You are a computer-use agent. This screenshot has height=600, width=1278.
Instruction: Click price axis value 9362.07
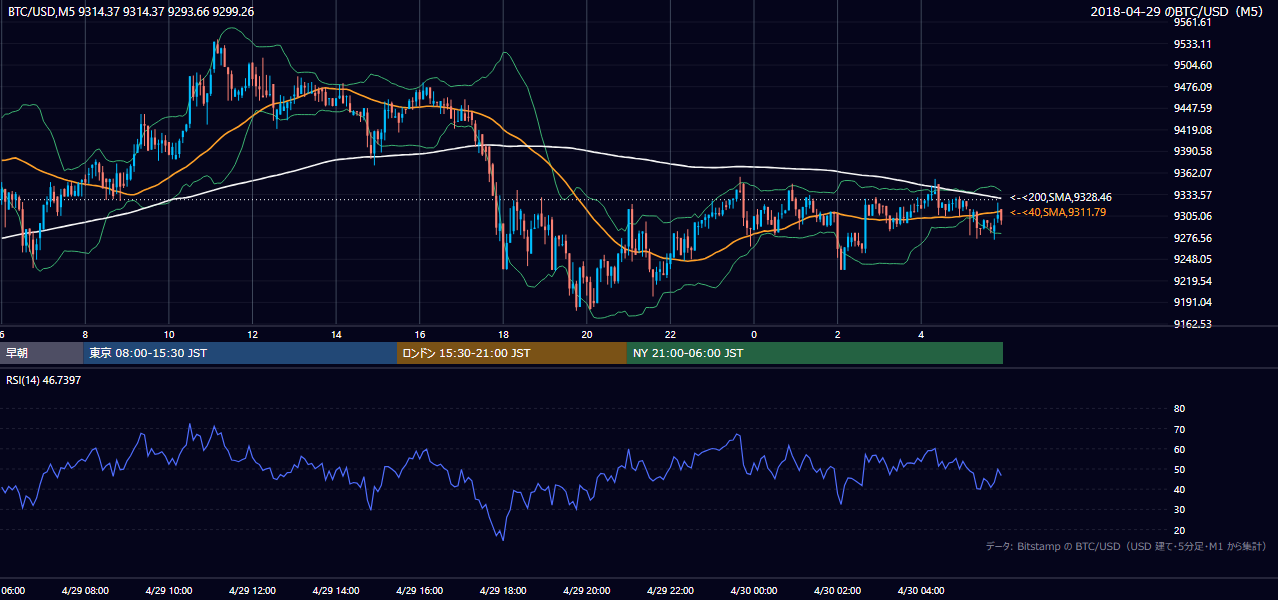click(x=1193, y=173)
